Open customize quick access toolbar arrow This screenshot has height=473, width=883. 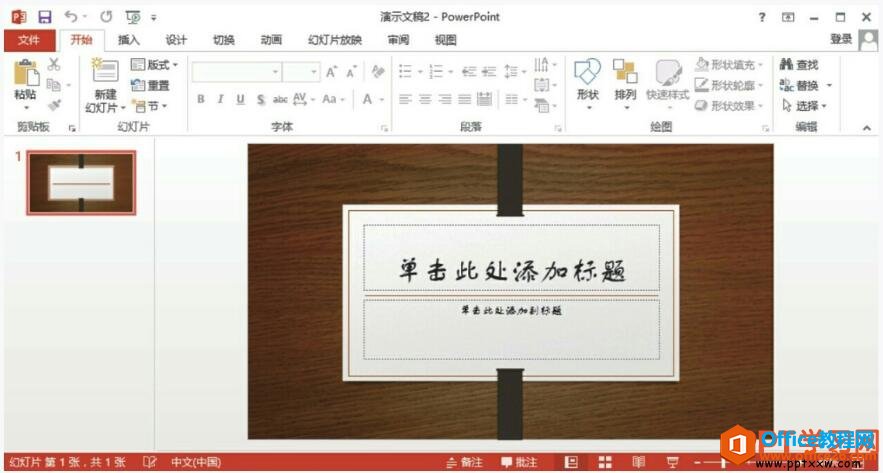[154, 17]
